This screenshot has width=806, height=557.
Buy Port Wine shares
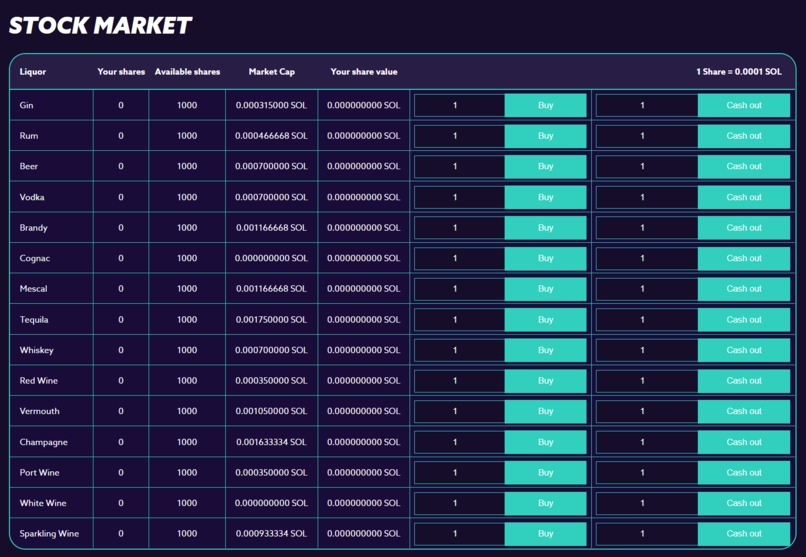(545, 473)
